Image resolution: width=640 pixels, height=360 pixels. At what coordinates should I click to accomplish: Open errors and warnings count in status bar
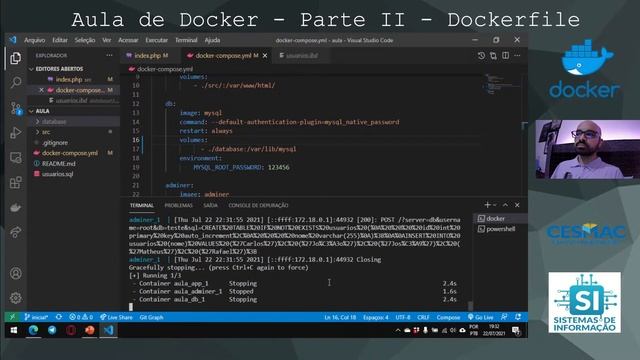point(81,317)
